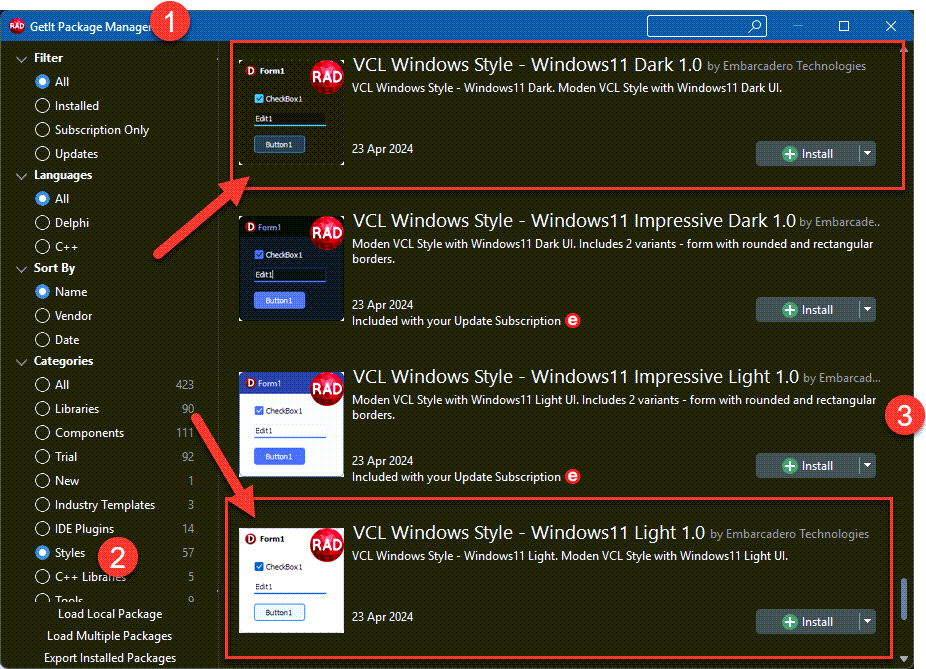Open Windows11 Impressive Light preview thumbnail

pyautogui.click(x=291, y=425)
